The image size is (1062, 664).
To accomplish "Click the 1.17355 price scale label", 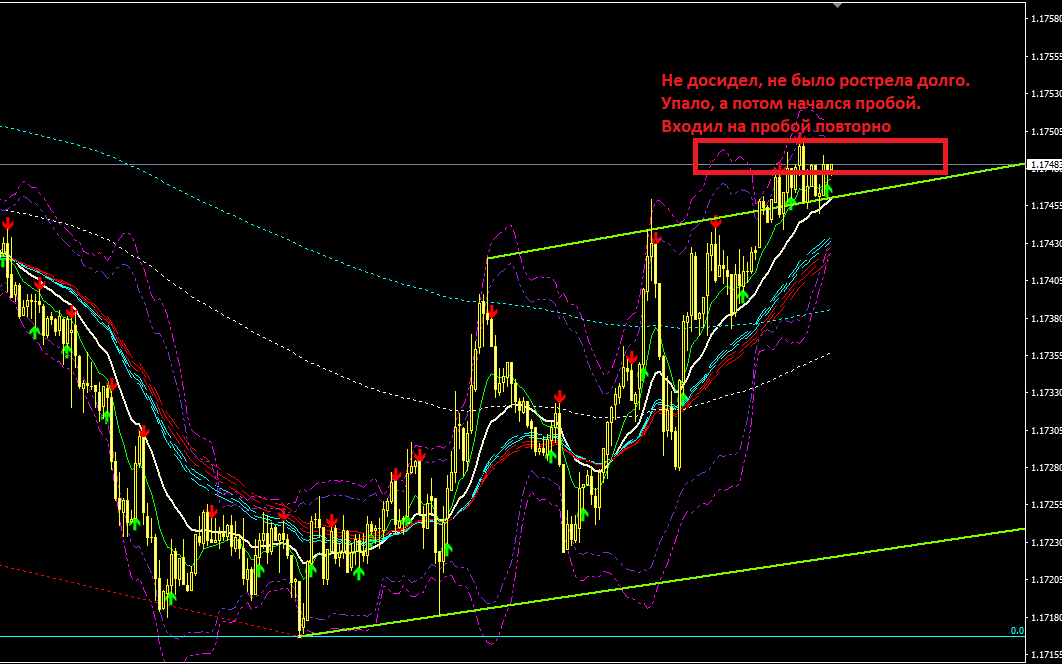I will coord(1046,355).
